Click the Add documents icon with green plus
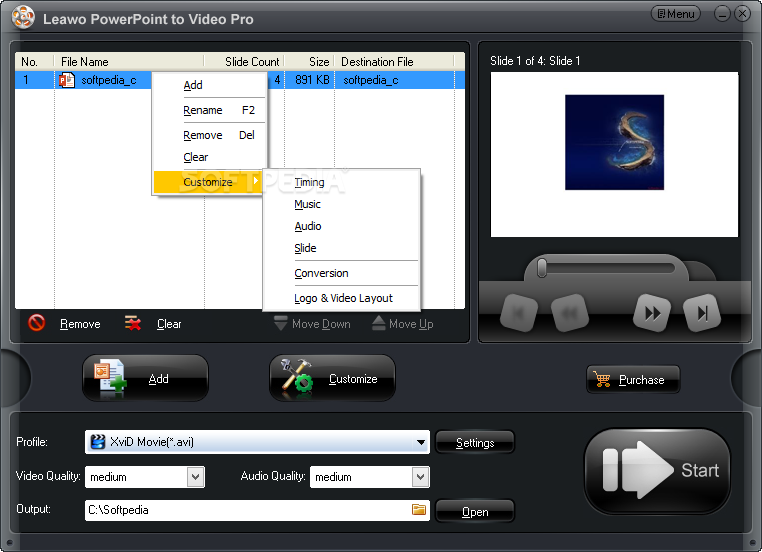The image size is (762, 552). (110, 378)
